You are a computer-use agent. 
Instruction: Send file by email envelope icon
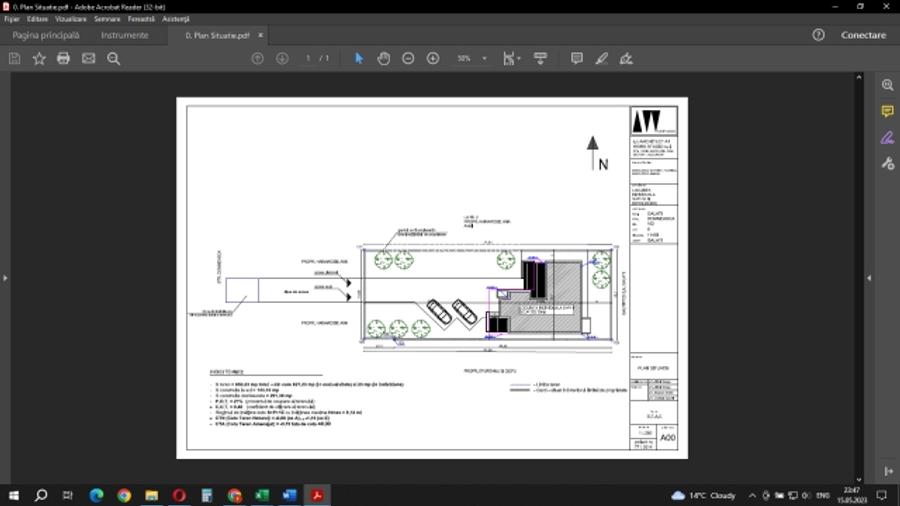coord(88,59)
